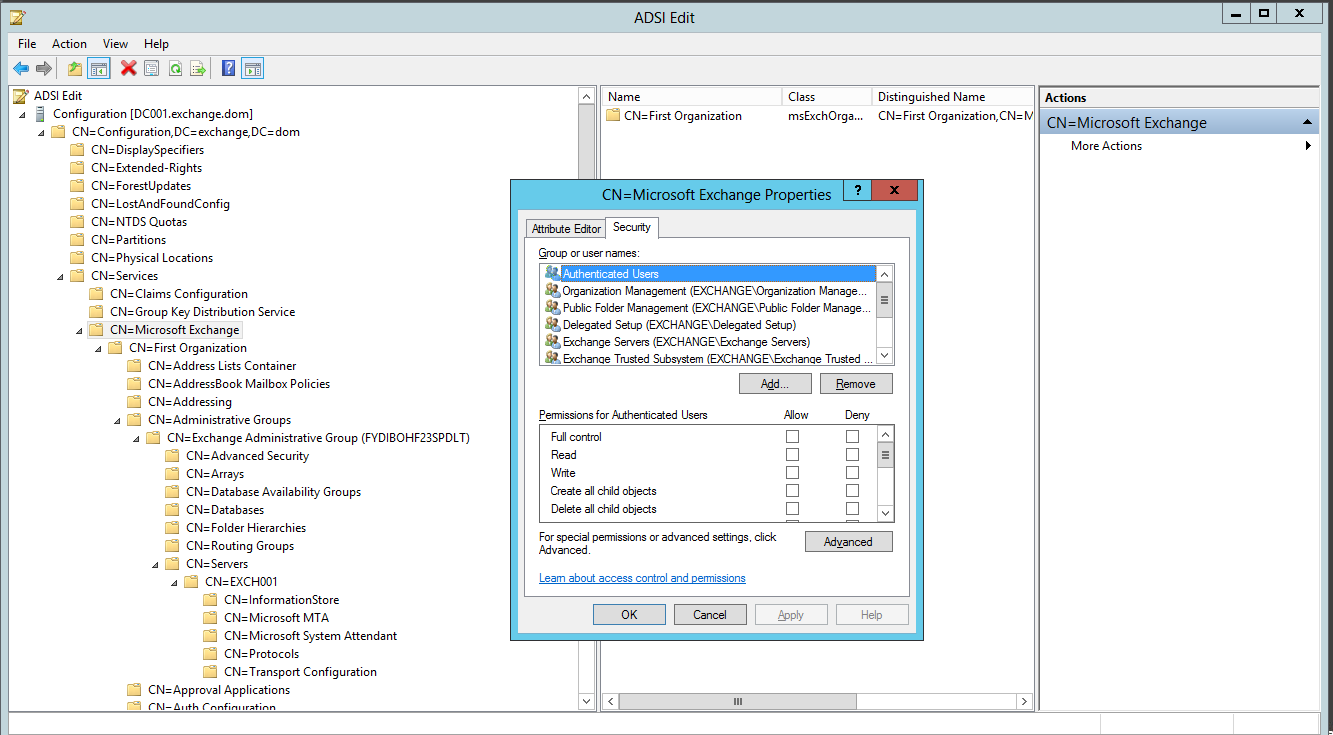This screenshot has width=1333, height=735.
Task: Check Deny for Create all child objects
Action: [x=852, y=491]
